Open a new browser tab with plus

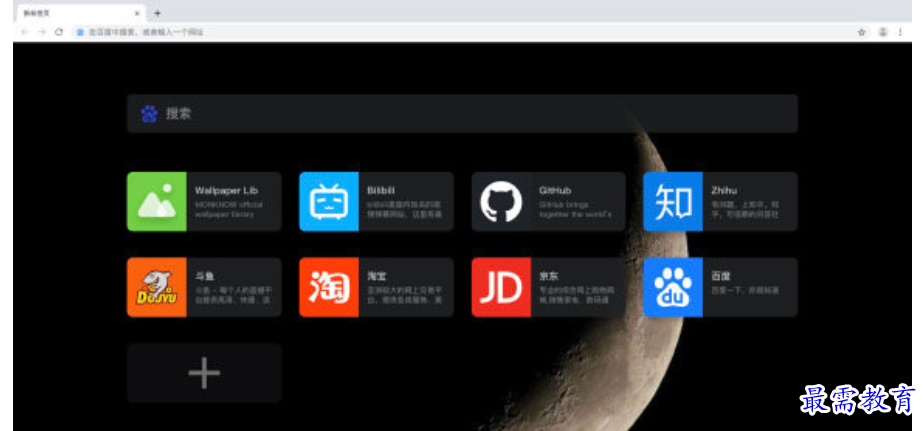click(157, 13)
